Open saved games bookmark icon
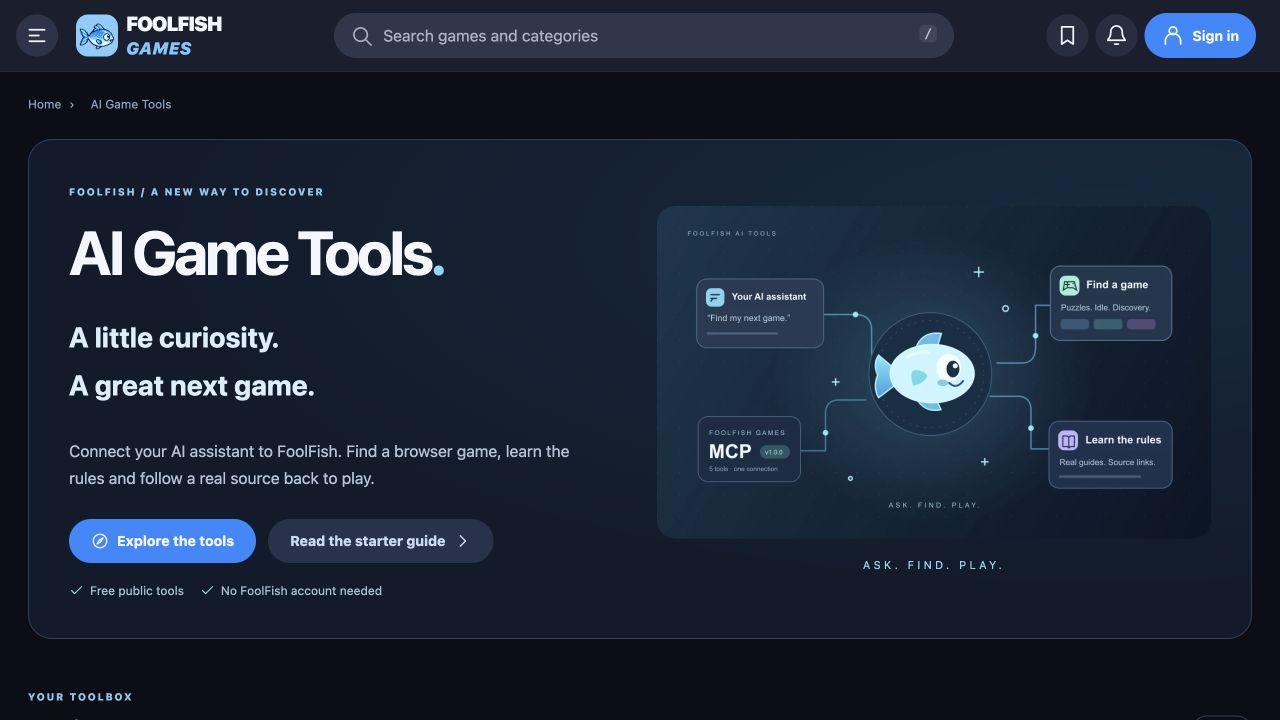The width and height of the screenshot is (1280, 720). [1067, 36]
